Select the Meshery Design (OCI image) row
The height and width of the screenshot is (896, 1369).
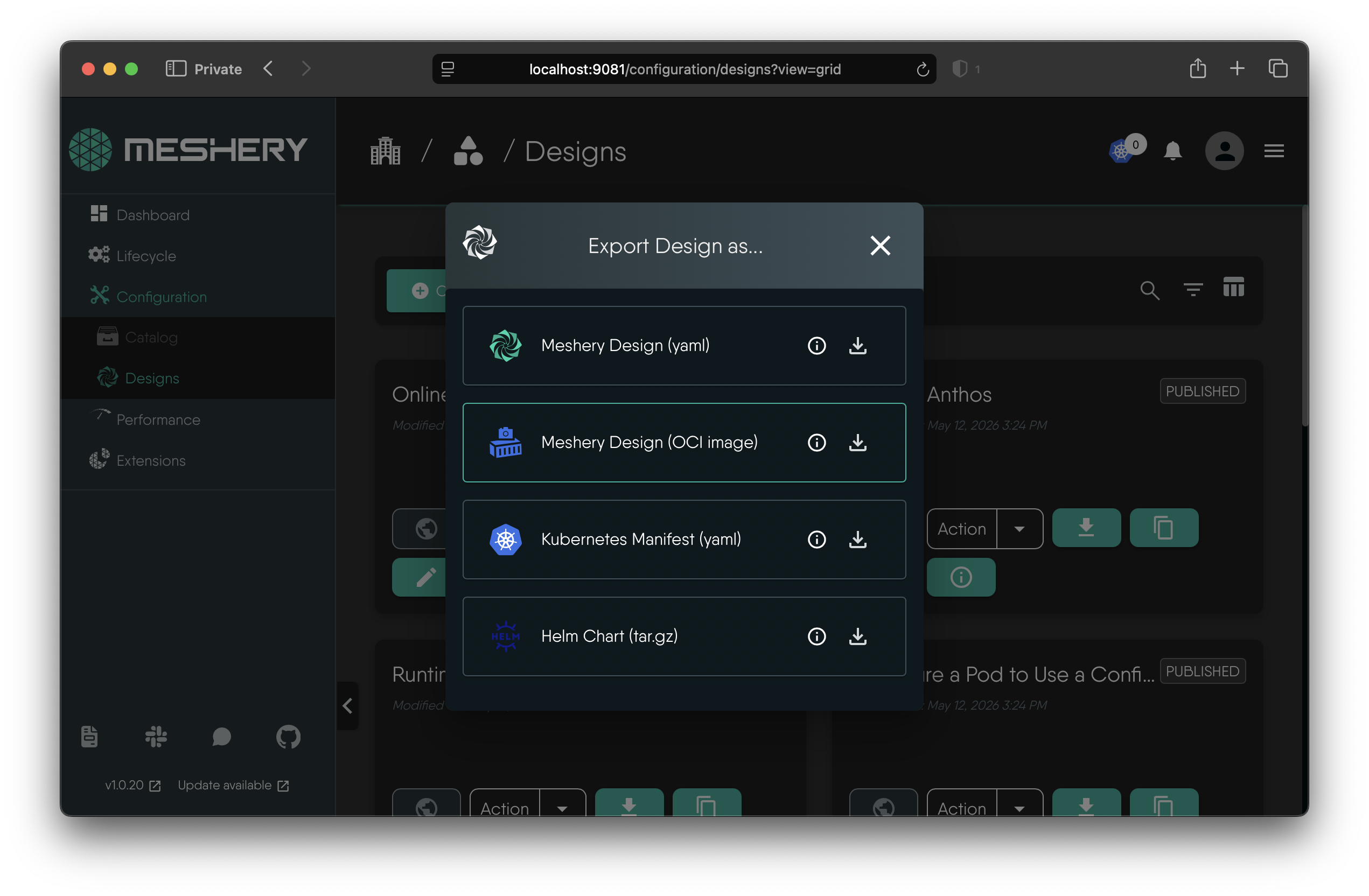tap(684, 442)
